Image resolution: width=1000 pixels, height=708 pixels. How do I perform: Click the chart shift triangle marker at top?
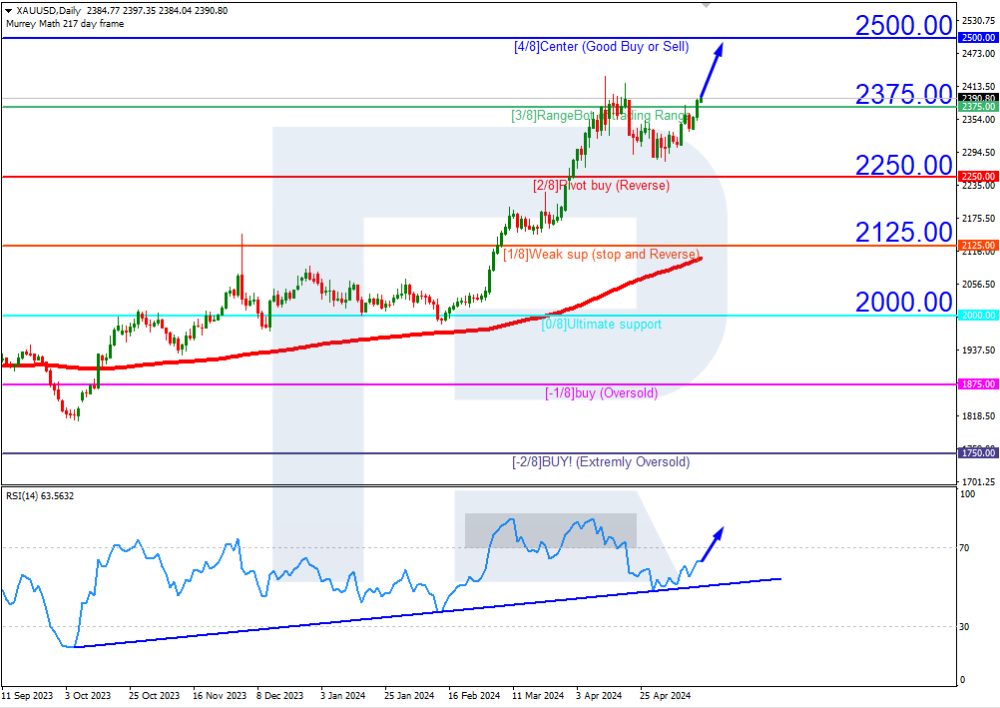pyautogui.click(x=707, y=5)
